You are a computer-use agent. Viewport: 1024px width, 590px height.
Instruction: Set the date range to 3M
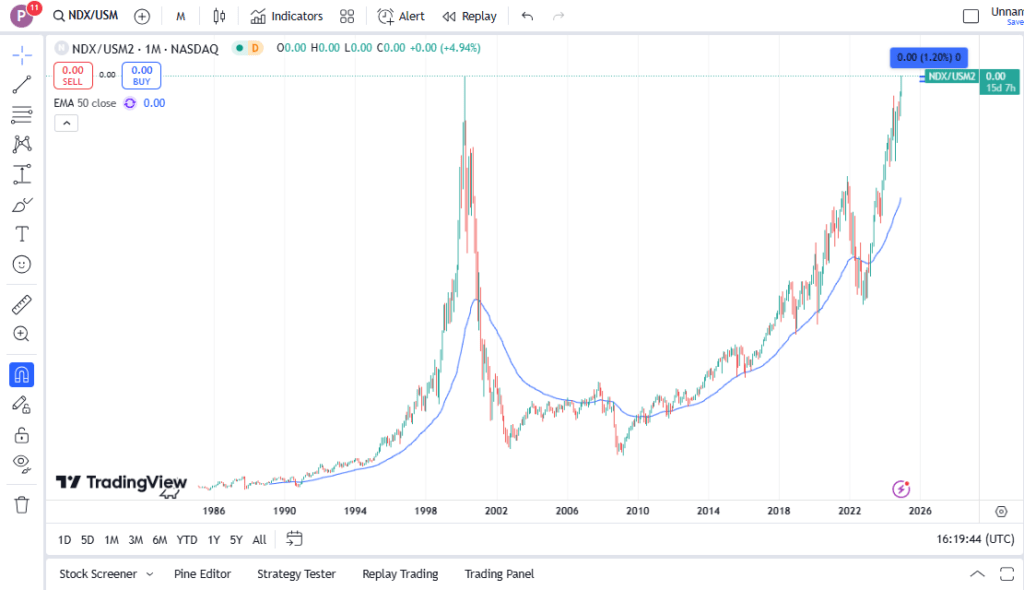(135, 540)
